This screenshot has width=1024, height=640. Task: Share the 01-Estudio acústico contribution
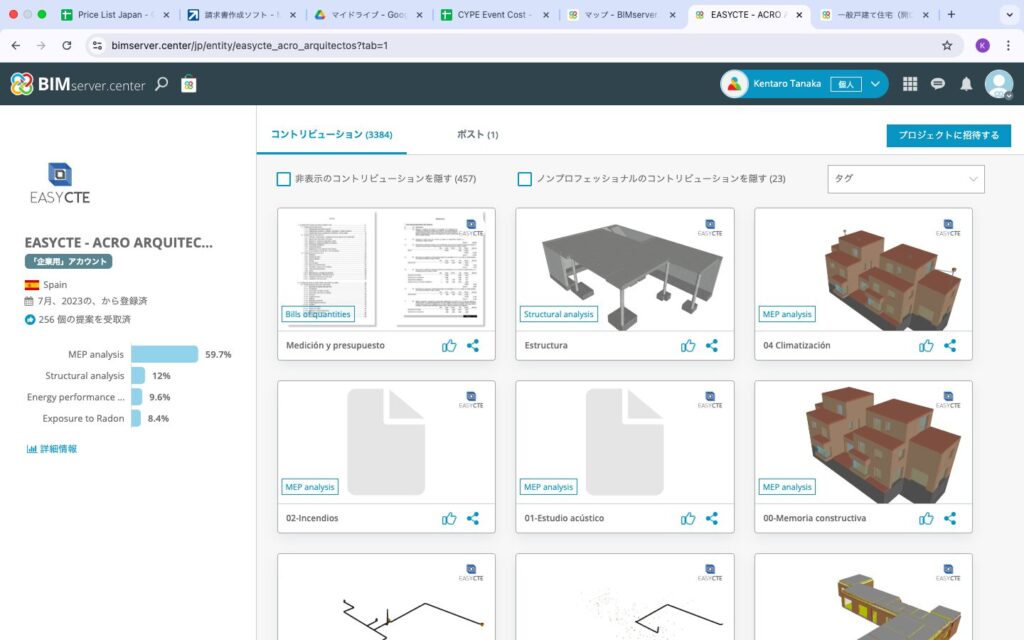click(x=712, y=519)
